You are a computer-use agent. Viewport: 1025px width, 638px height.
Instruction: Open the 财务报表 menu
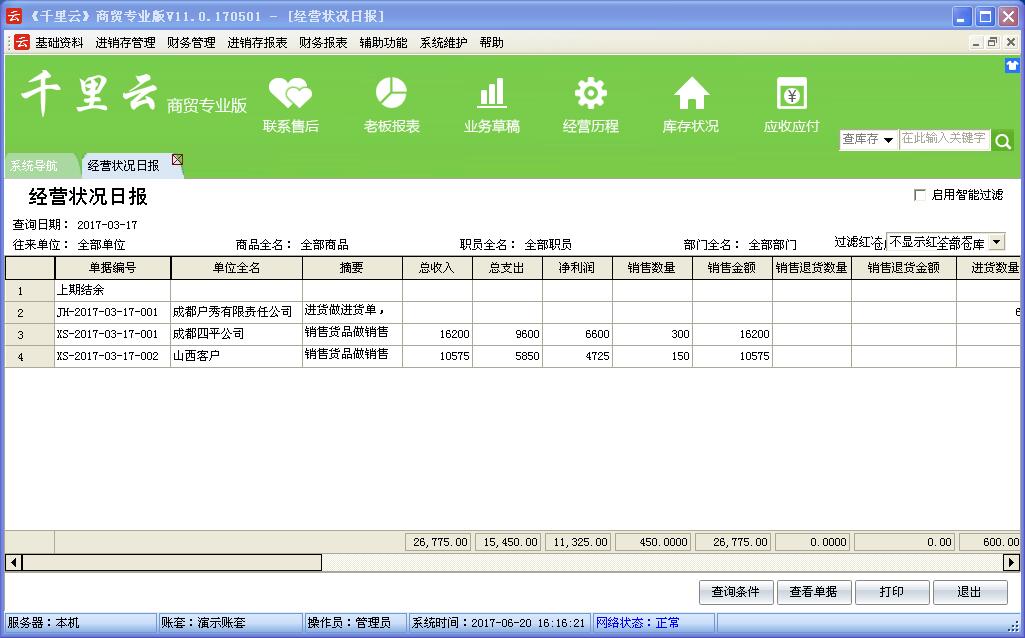point(323,43)
